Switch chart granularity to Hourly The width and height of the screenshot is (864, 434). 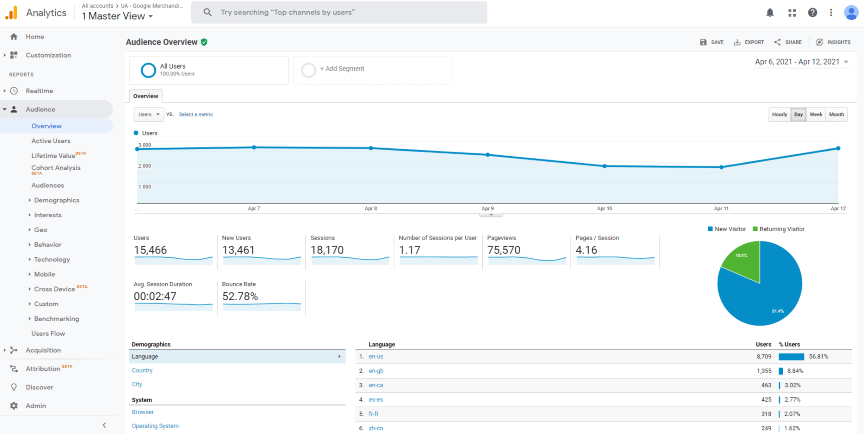[x=779, y=114]
